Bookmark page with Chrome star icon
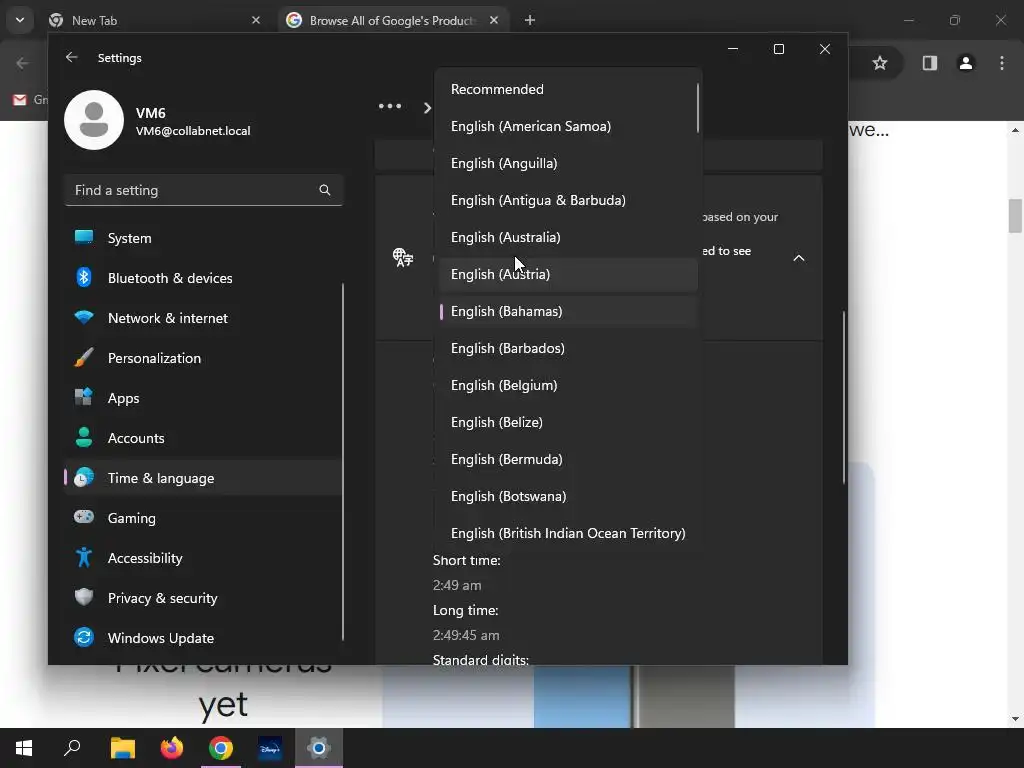 pyautogui.click(x=880, y=63)
